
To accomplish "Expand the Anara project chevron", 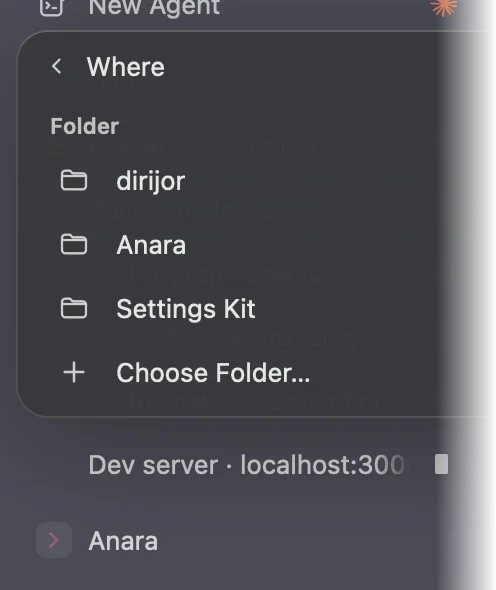I will tap(54, 540).
